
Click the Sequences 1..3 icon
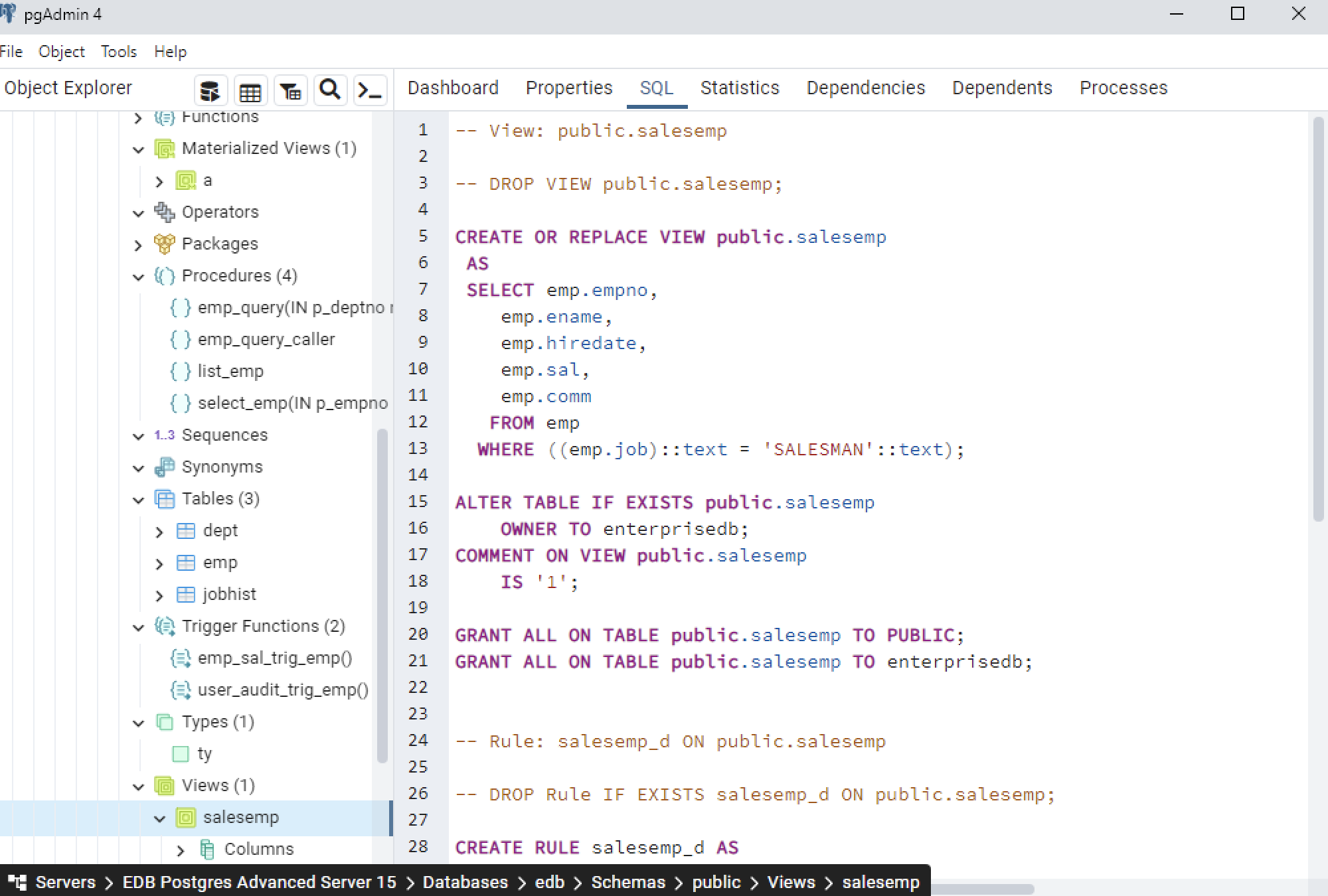163,435
